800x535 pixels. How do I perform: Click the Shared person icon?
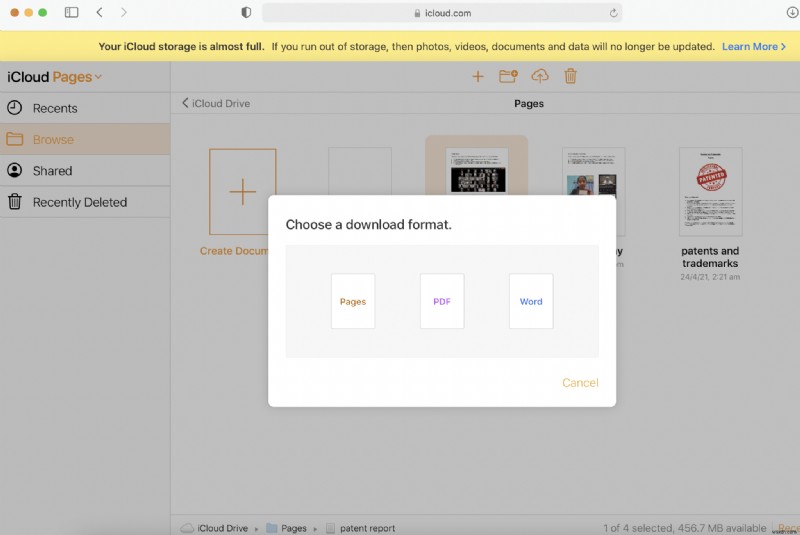[15, 170]
